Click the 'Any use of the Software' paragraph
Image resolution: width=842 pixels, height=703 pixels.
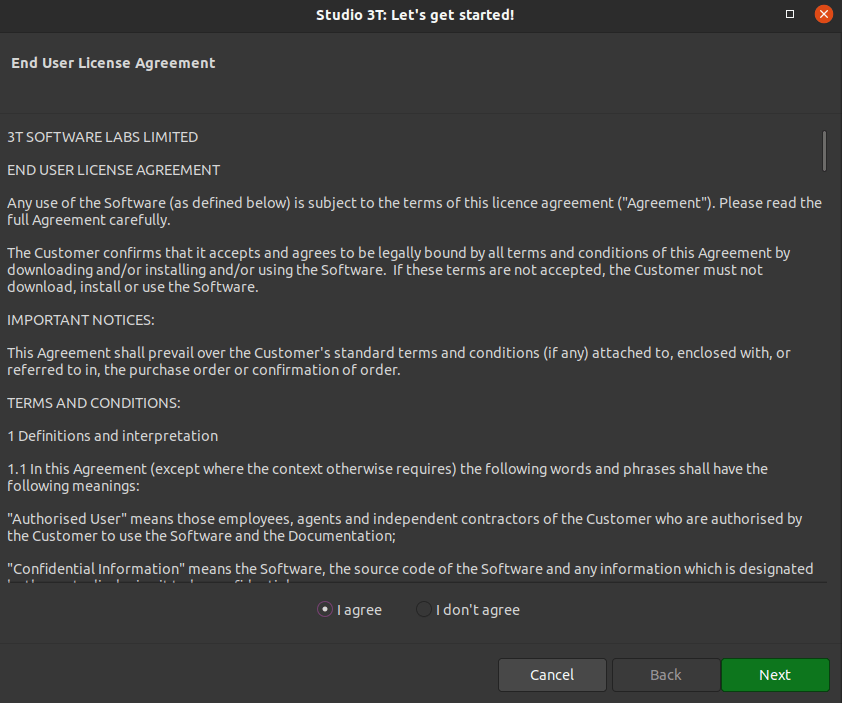pyautogui.click(x=414, y=212)
